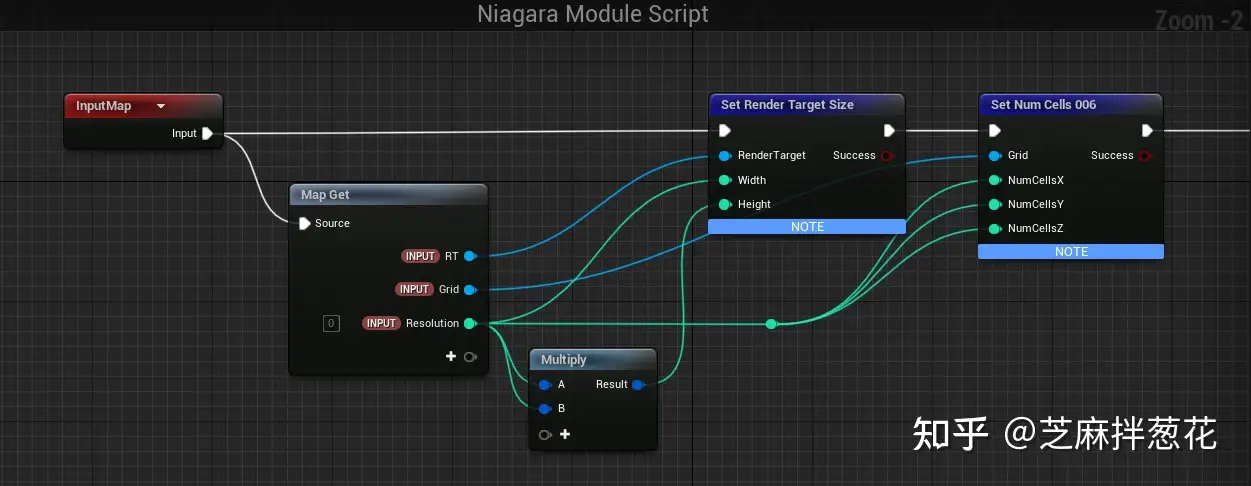Click the InputMap Input output pin
Viewport: 1251px width, 486px height.
[207, 133]
